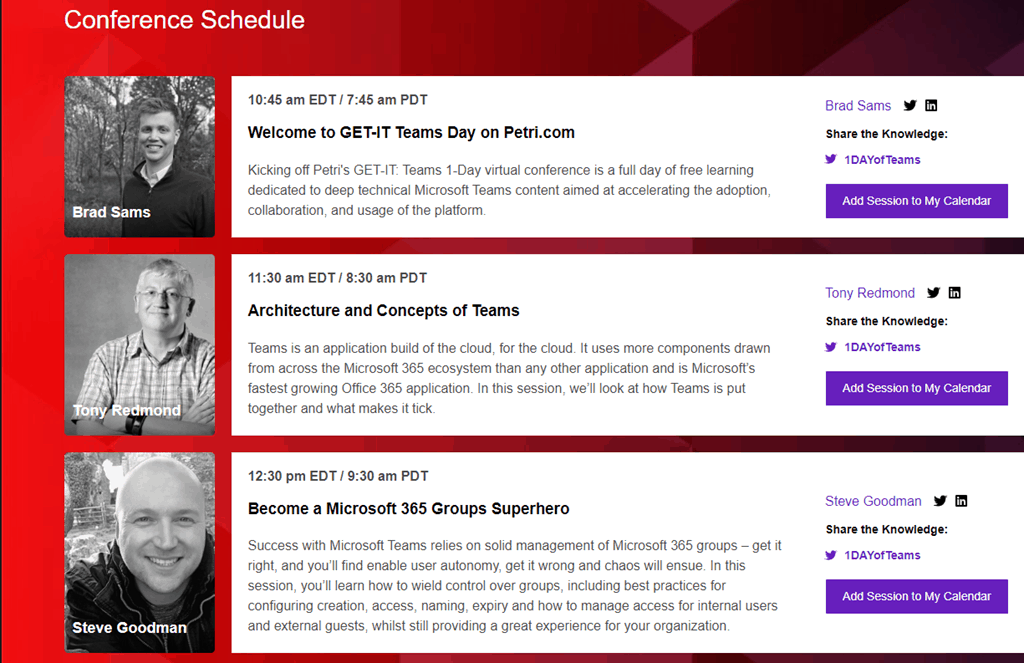Screen dimensions: 1024x663
Task: Click Steve Goodman's speaker photo
Action: click(140, 552)
